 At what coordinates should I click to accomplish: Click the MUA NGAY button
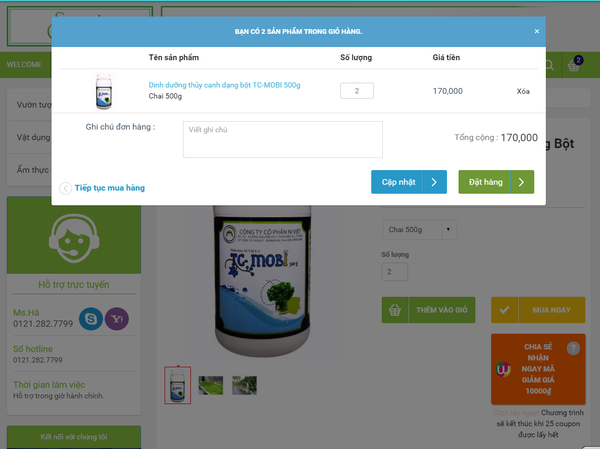click(x=538, y=310)
